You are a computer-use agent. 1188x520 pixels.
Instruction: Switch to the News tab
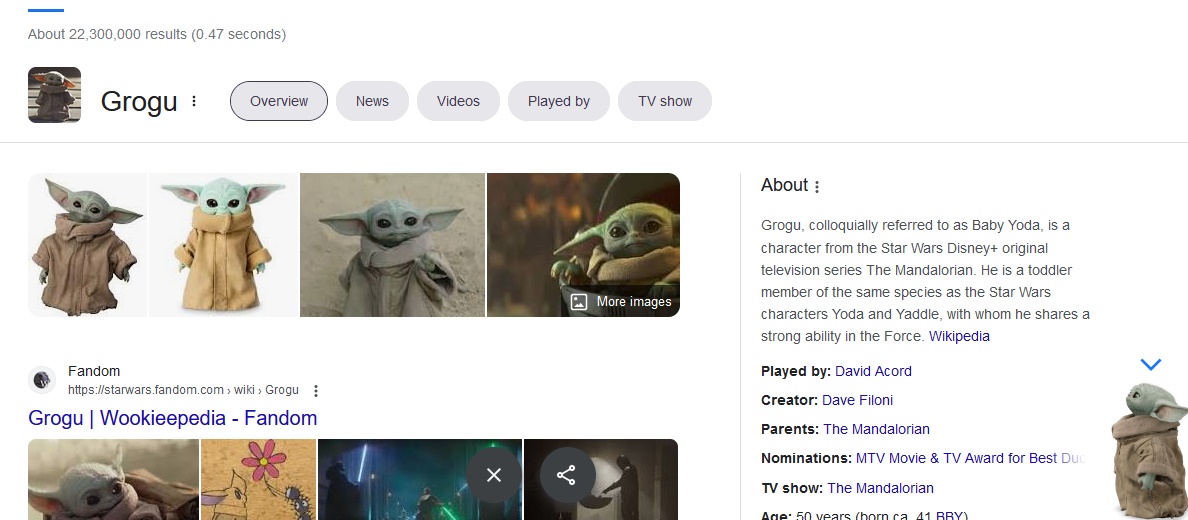(x=372, y=101)
